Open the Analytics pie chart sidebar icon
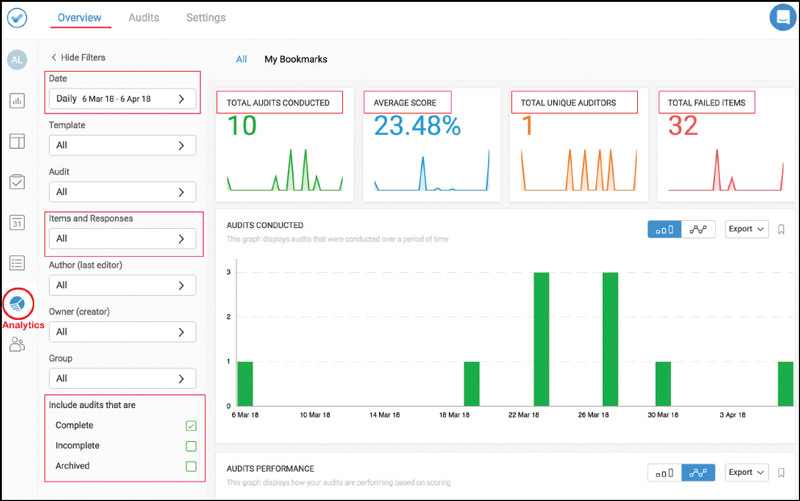The height and width of the screenshot is (501, 800). (x=17, y=303)
